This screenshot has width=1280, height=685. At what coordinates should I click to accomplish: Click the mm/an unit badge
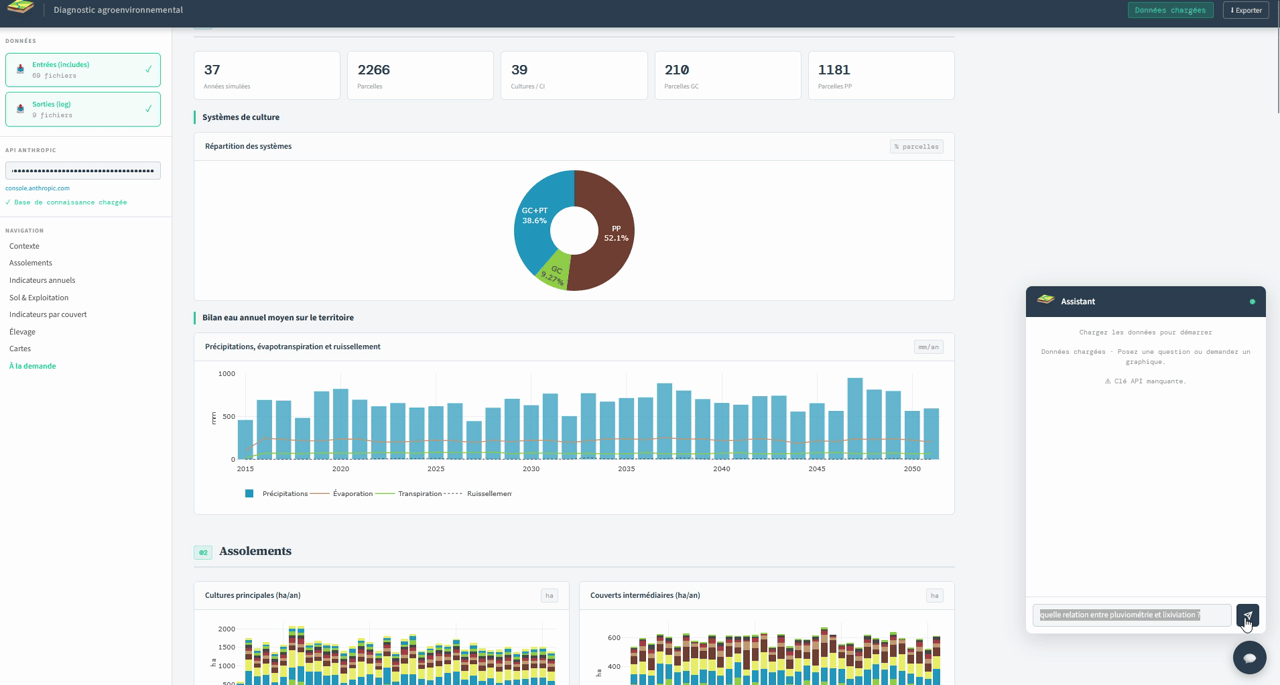click(928, 347)
